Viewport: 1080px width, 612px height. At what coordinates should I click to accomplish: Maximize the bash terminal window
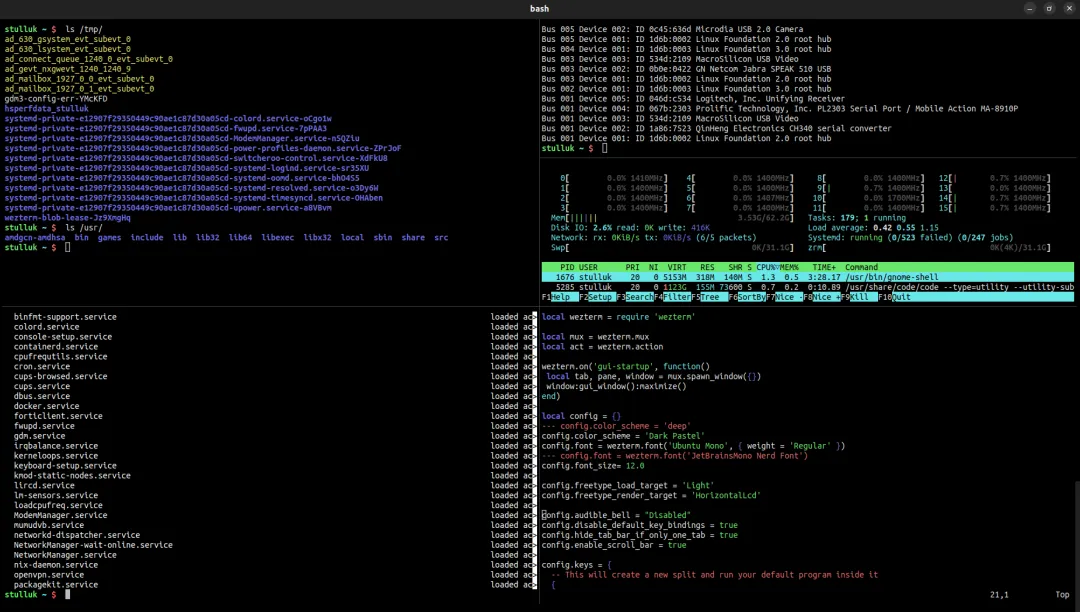1049,8
